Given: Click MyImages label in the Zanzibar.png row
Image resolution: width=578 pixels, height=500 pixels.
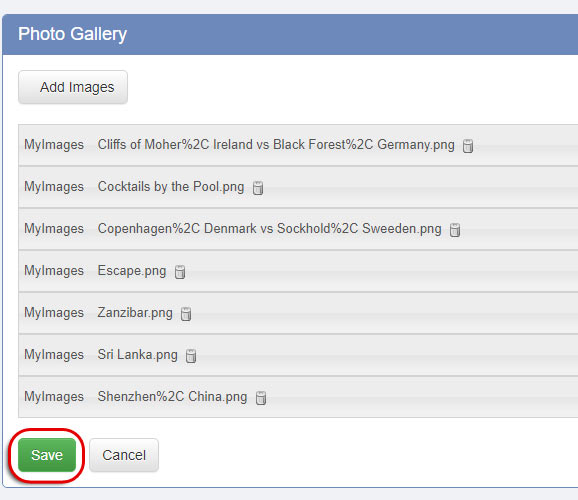Looking at the screenshot, I should [x=54, y=313].
